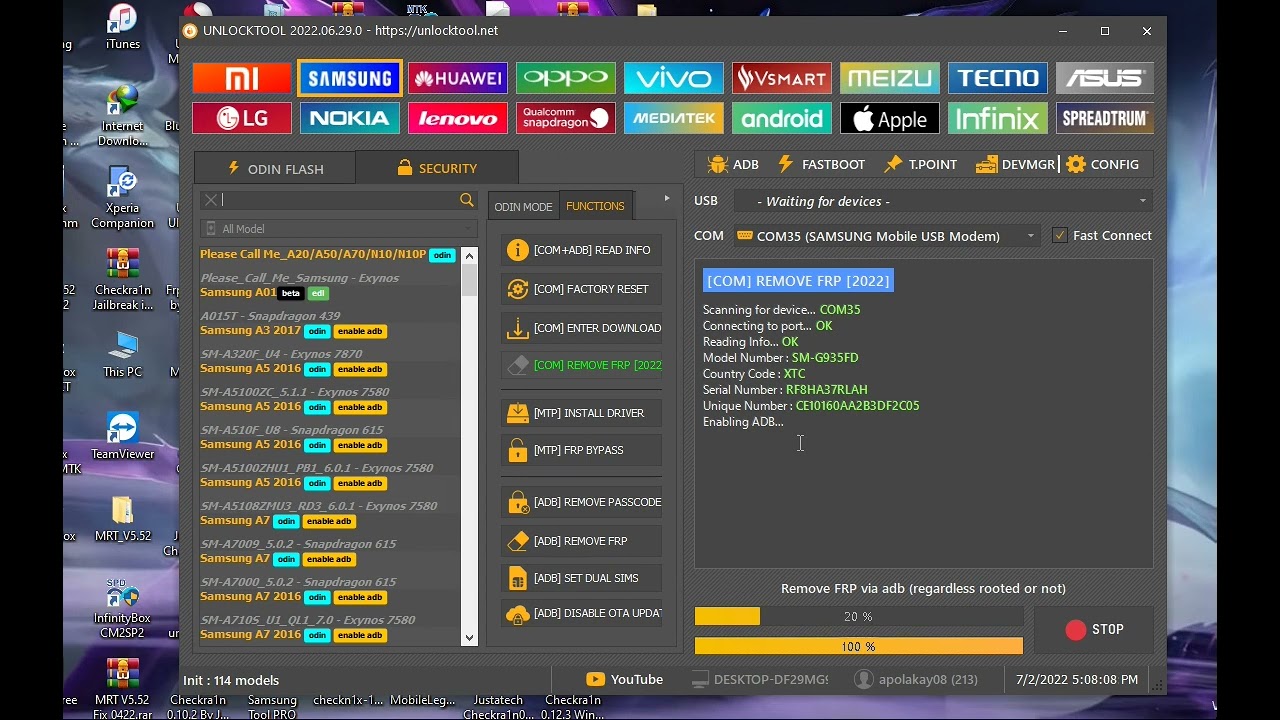Switch to the SECURITY tab

[x=437, y=168]
